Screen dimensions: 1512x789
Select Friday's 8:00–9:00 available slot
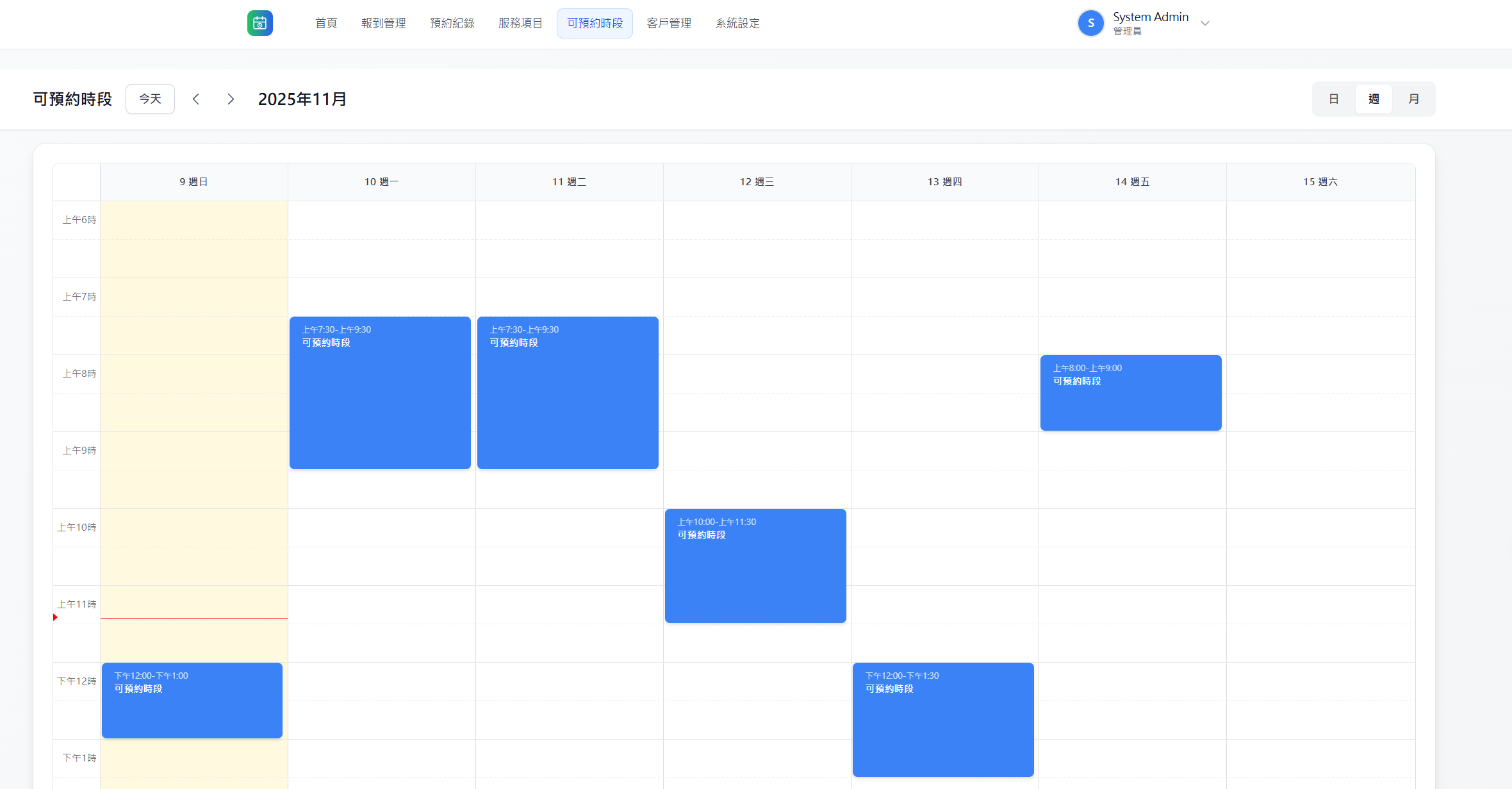(x=1131, y=393)
